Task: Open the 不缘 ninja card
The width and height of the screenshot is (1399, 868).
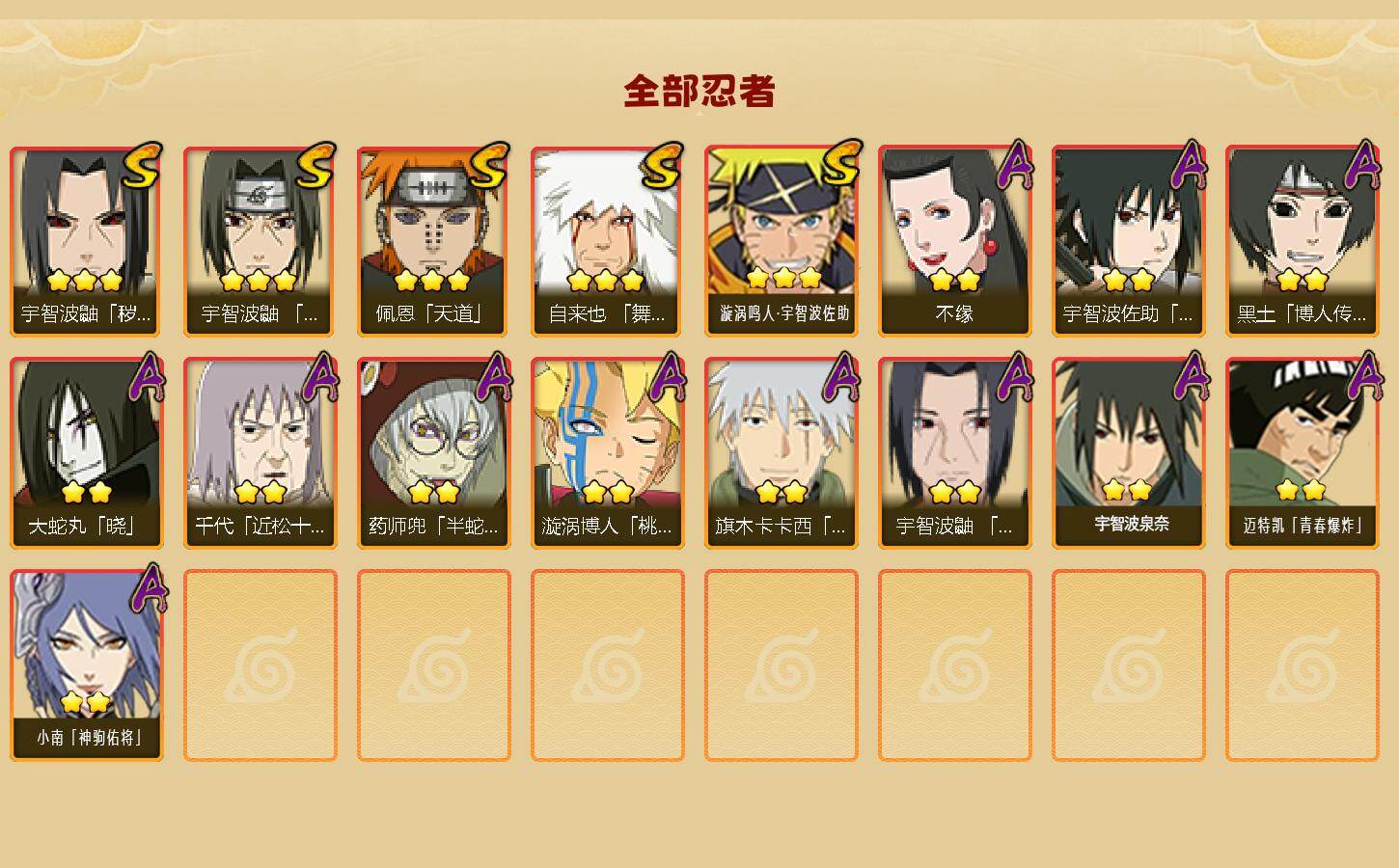Action: tap(954, 241)
